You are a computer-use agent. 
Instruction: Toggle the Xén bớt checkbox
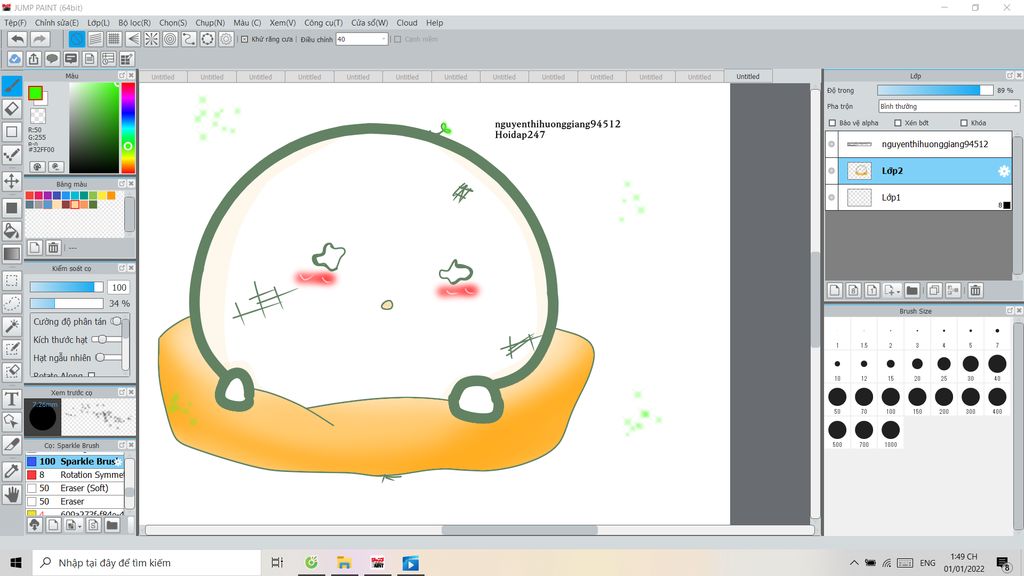tap(898, 123)
